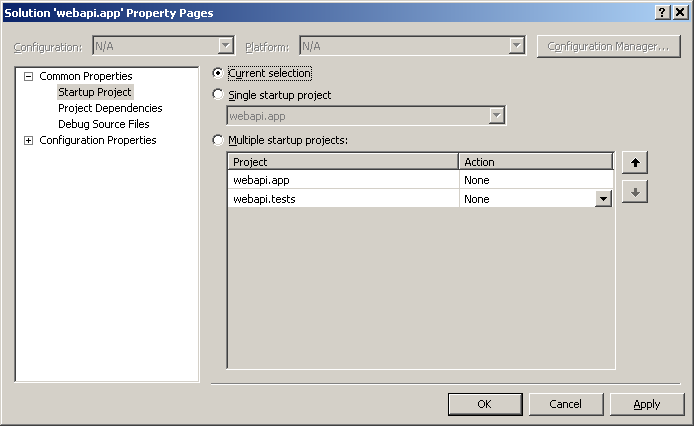Click the Action cell for webapi.app
Image resolution: width=694 pixels, height=426 pixels.
point(536,180)
